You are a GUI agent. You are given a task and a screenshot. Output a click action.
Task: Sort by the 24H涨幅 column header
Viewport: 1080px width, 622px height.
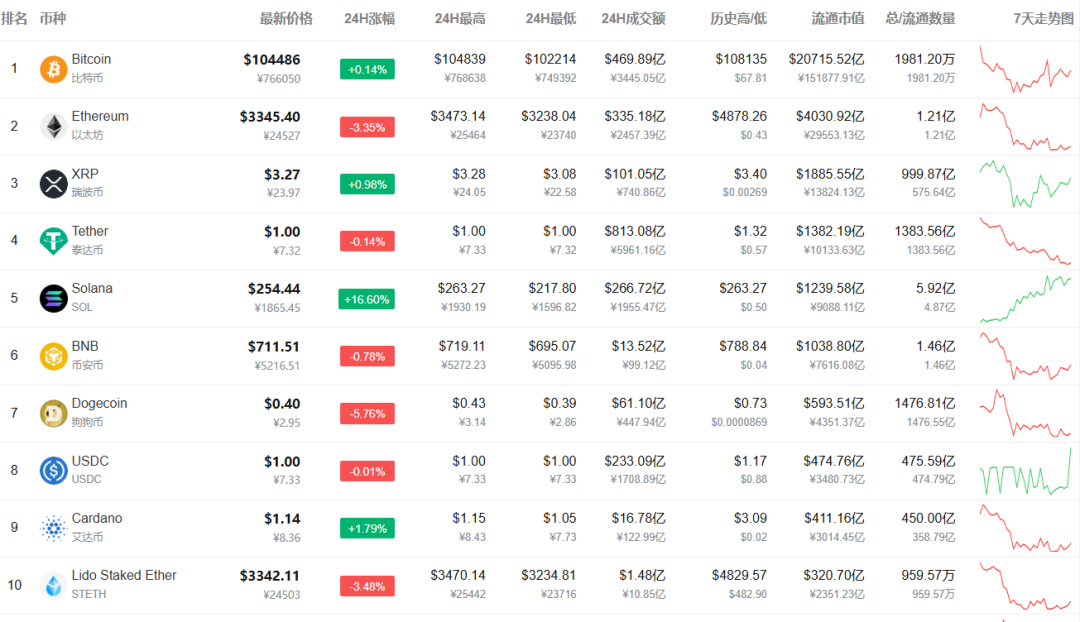[369, 19]
